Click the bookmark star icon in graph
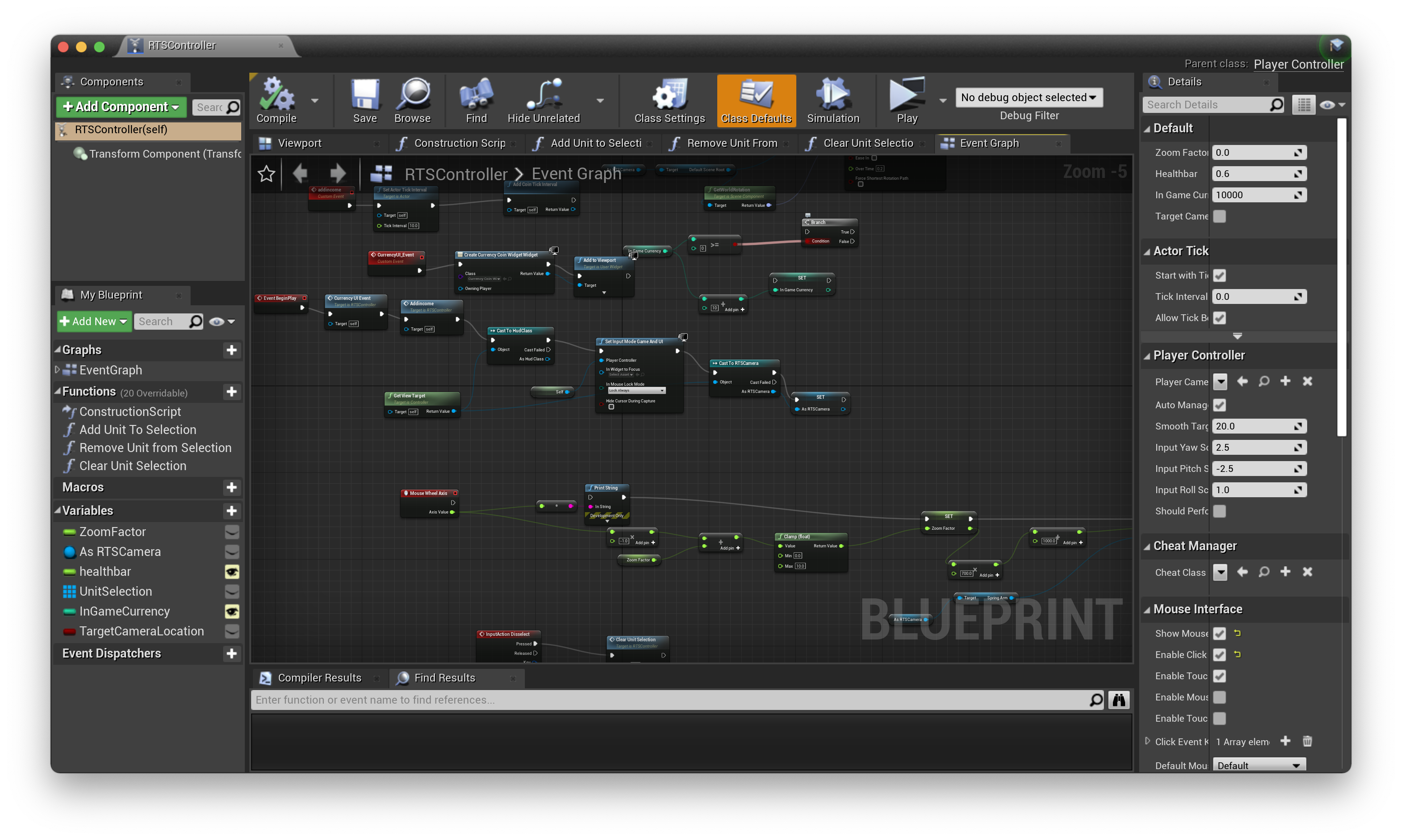Screen dimensions: 1402x840 click(266, 173)
